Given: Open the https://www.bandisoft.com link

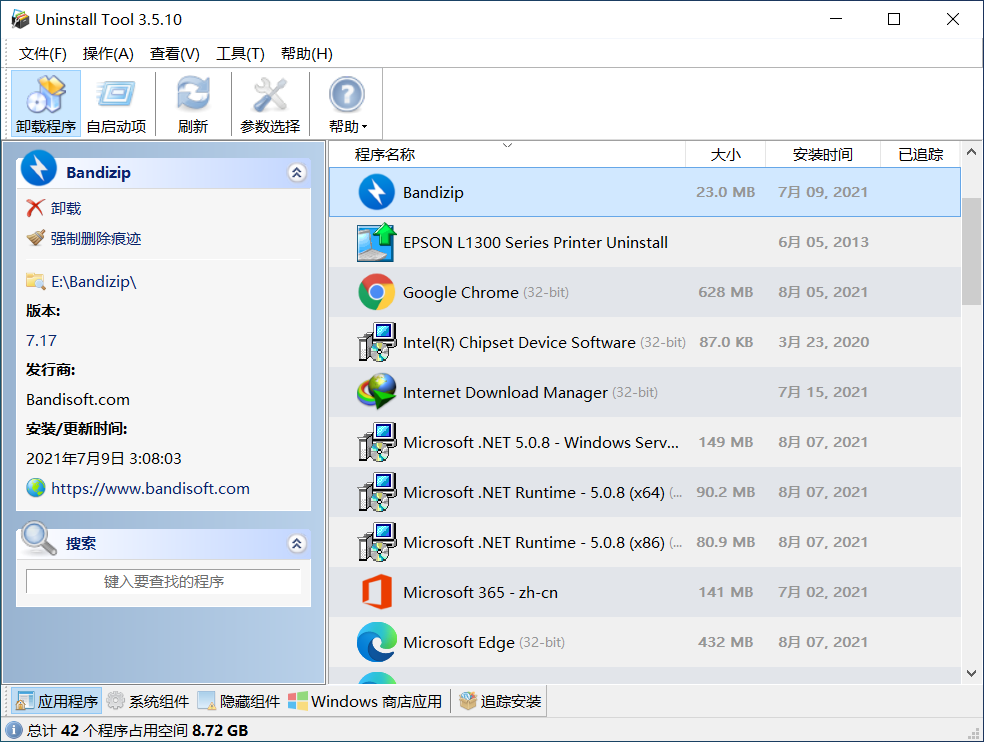Looking at the screenshot, I should tap(151, 488).
